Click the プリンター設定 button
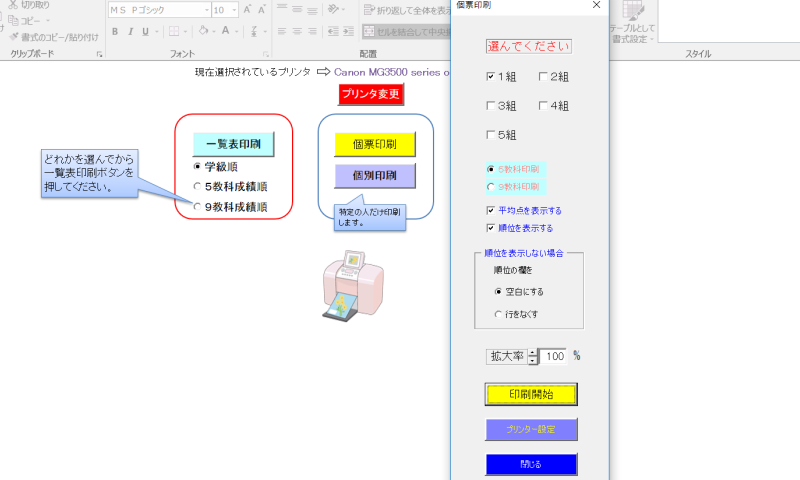The height and width of the screenshot is (480, 800). [531, 430]
